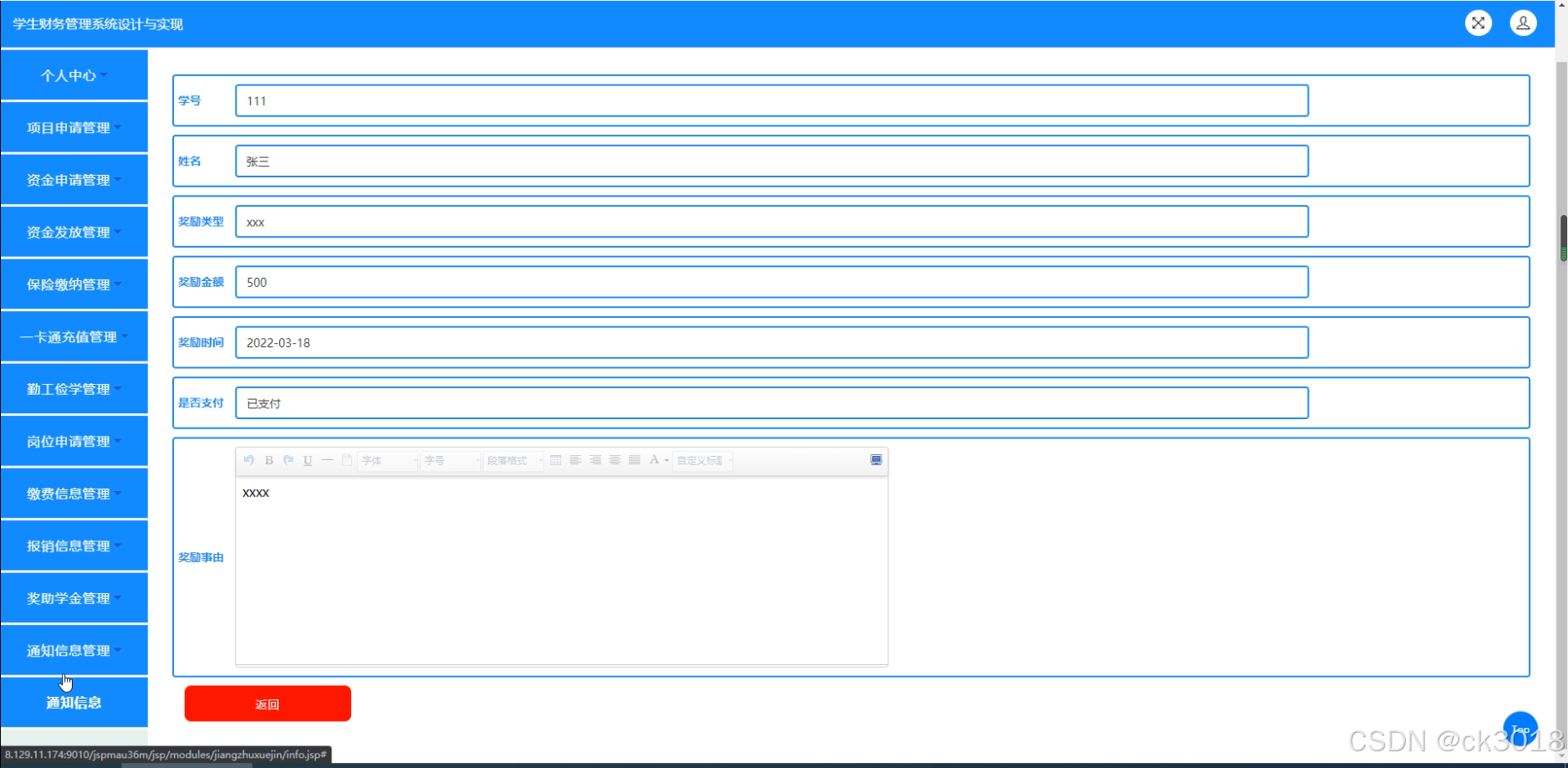Open the 字体 font family dropdown
The height and width of the screenshot is (768, 1568).
[387, 461]
